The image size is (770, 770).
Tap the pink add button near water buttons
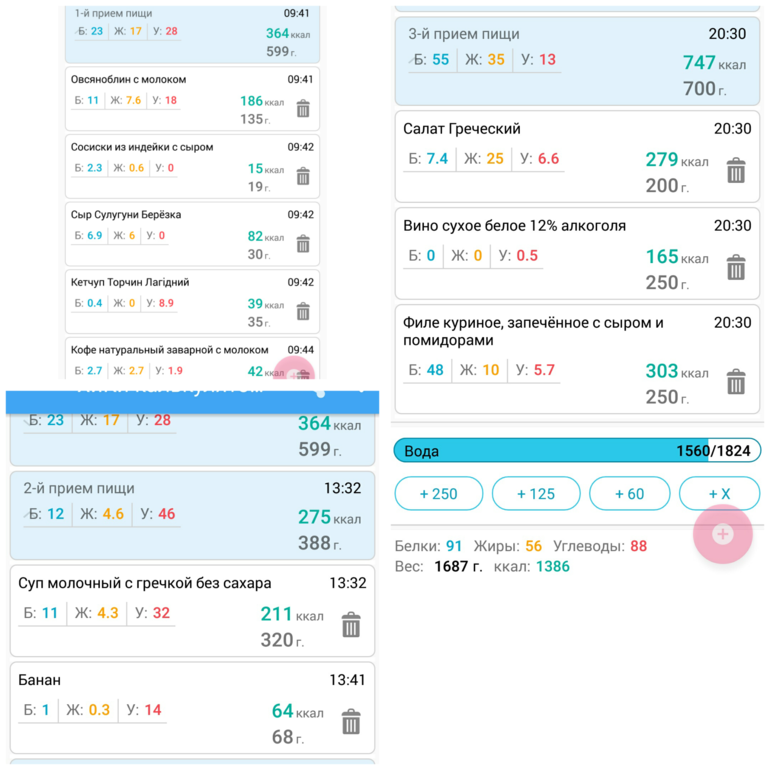click(x=722, y=534)
